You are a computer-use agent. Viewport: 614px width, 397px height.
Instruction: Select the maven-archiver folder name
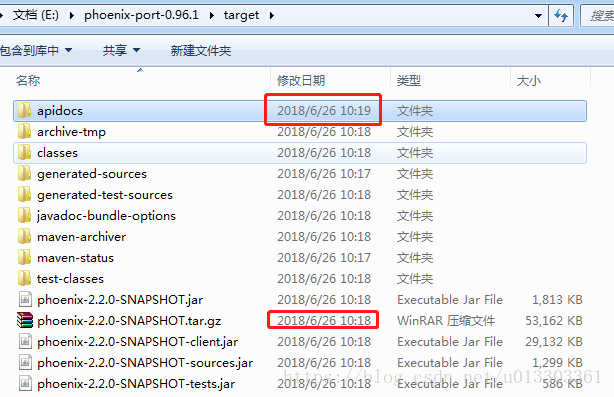81,237
